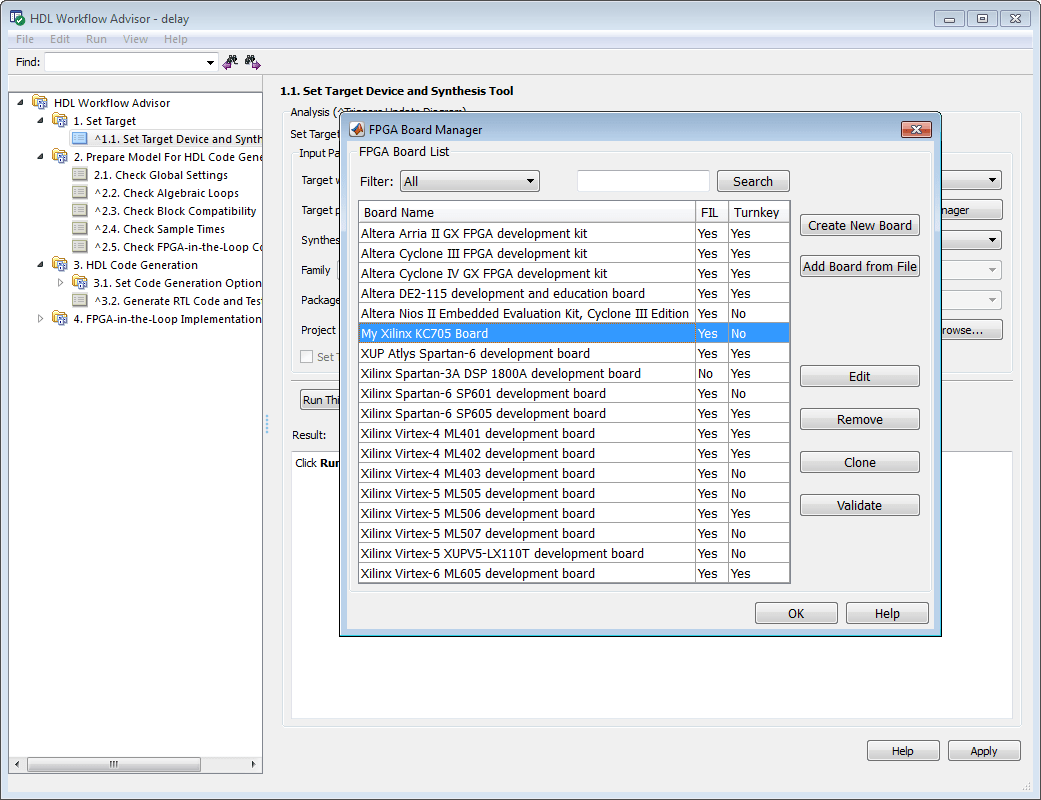The width and height of the screenshot is (1041, 800).
Task: Click folder icon of 3. HDL Code Generation
Action: click(x=60, y=264)
